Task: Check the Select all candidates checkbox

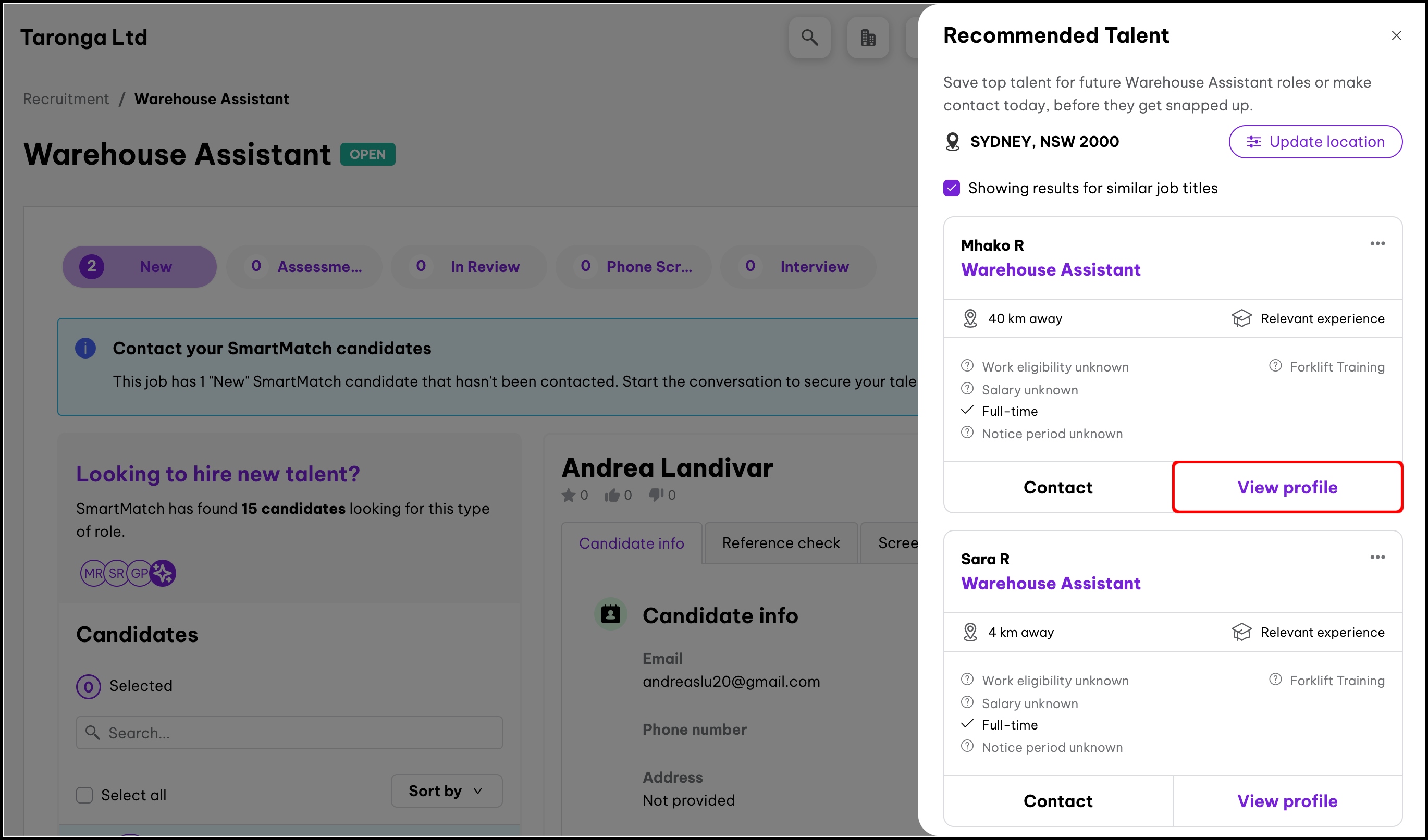Action: pyautogui.click(x=84, y=795)
